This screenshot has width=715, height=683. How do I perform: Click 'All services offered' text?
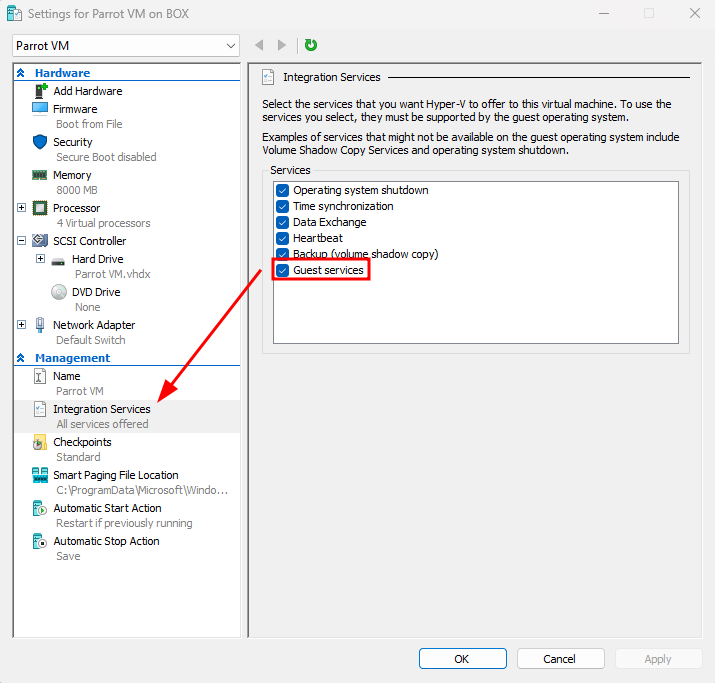(x=102, y=424)
